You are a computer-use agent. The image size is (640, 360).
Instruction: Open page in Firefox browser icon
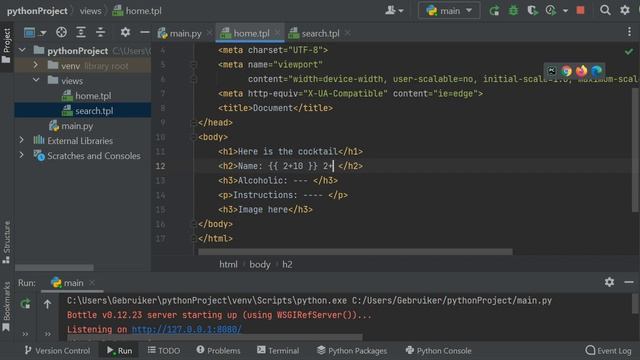[x=581, y=71]
